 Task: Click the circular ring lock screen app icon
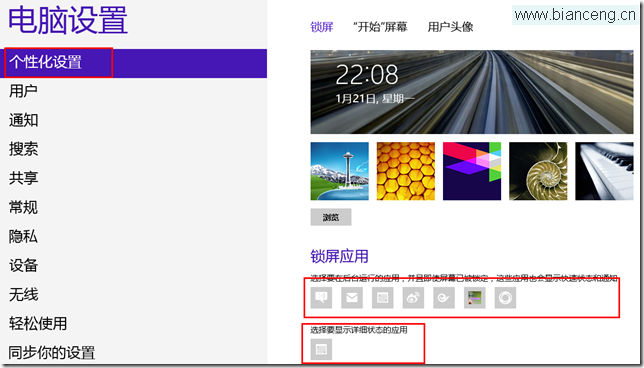[505, 298]
